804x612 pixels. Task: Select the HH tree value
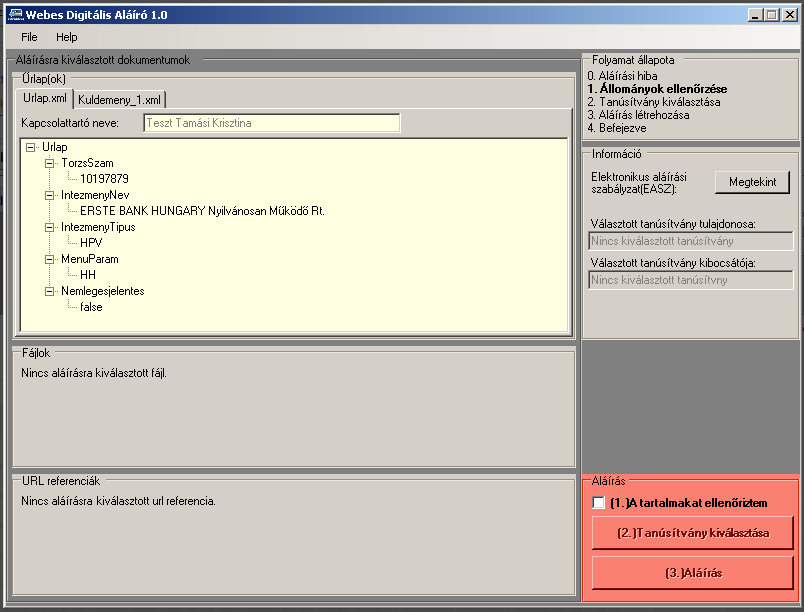[88, 275]
